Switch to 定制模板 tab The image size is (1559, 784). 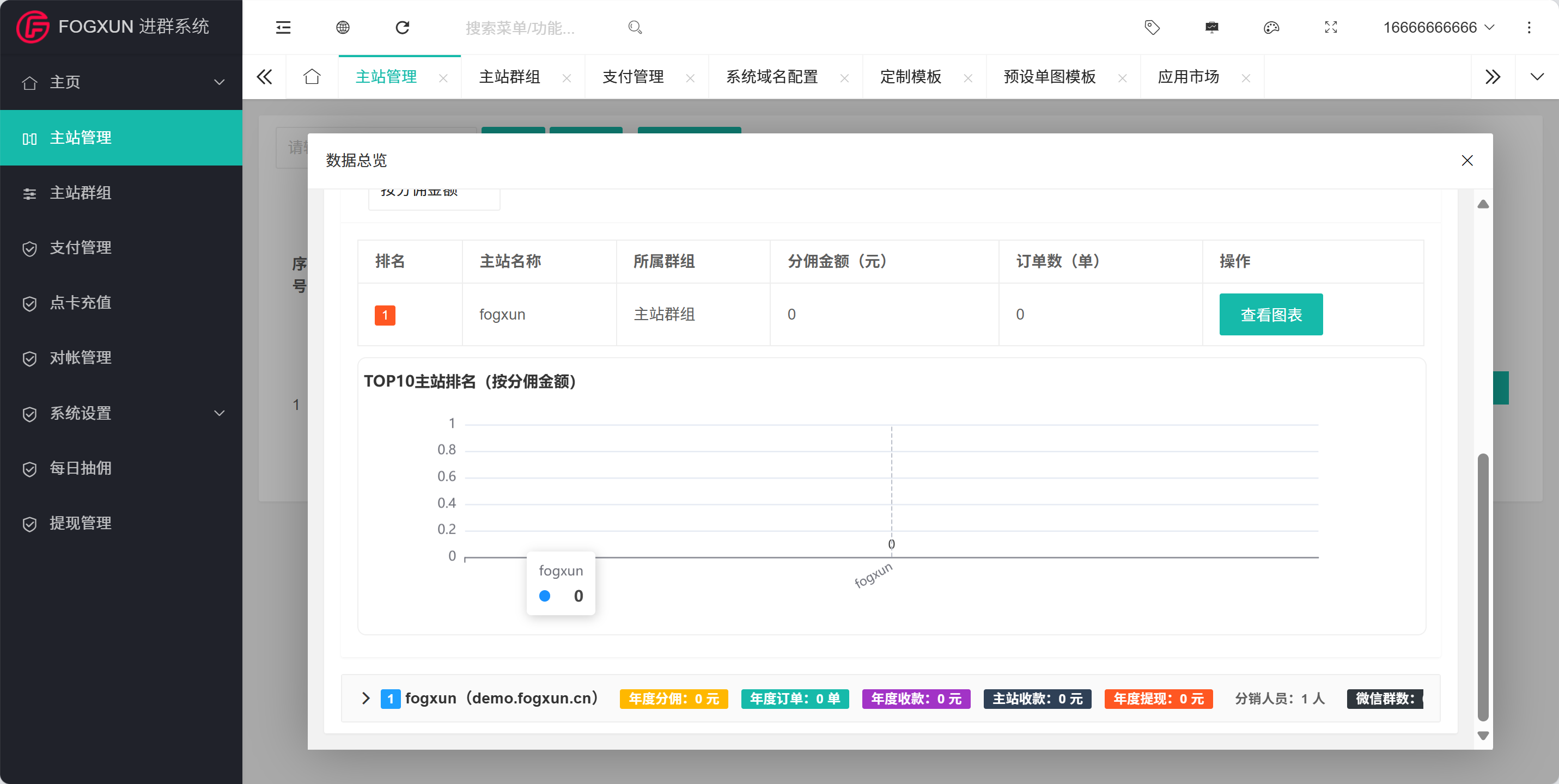coord(910,77)
